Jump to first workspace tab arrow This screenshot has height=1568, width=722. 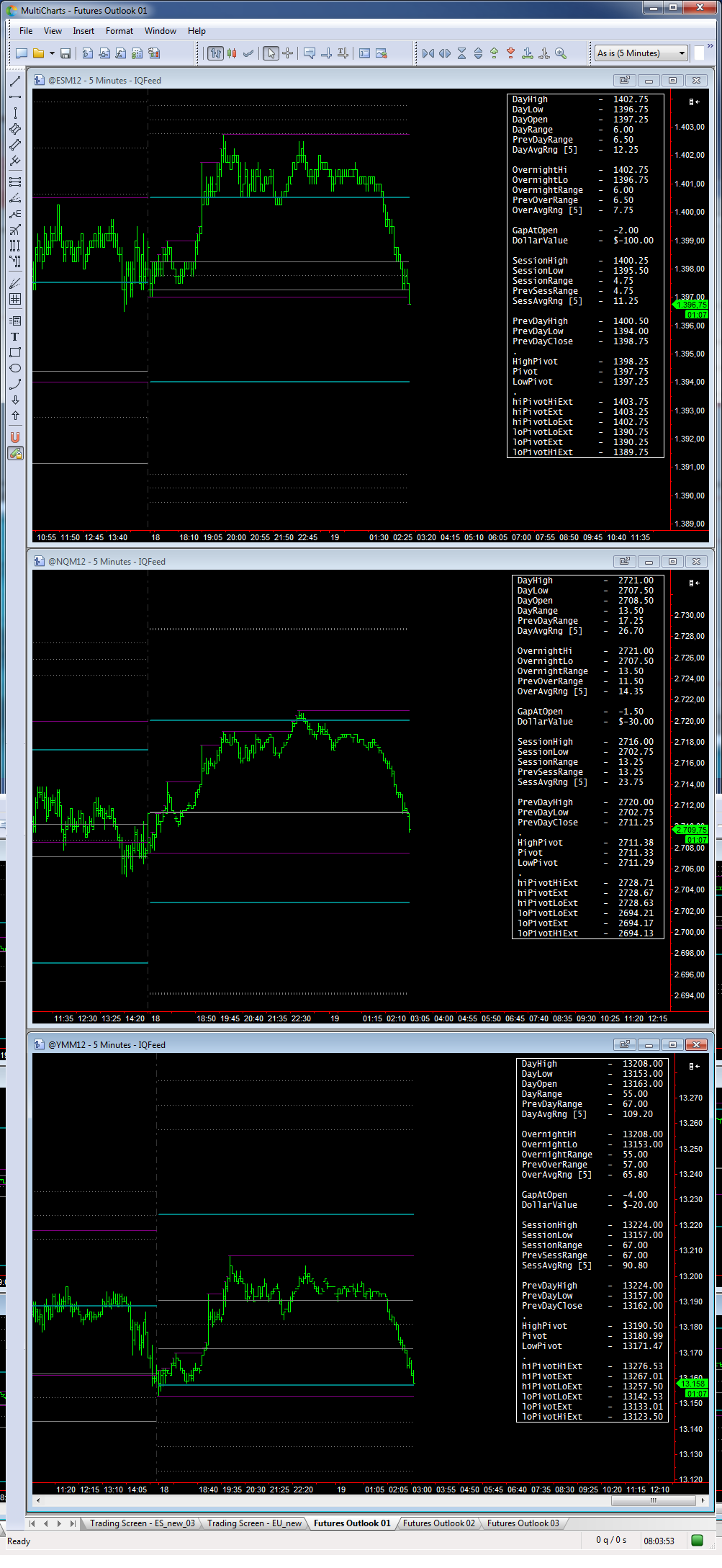[32, 1523]
